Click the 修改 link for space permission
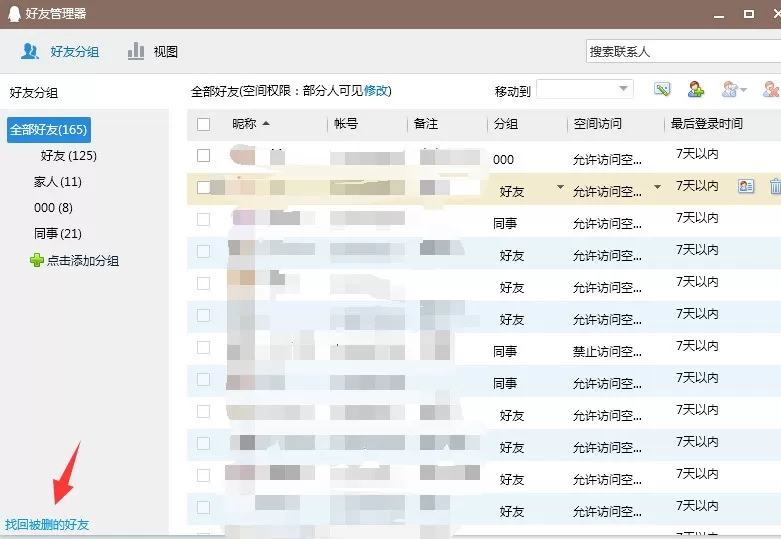 pyautogui.click(x=376, y=91)
